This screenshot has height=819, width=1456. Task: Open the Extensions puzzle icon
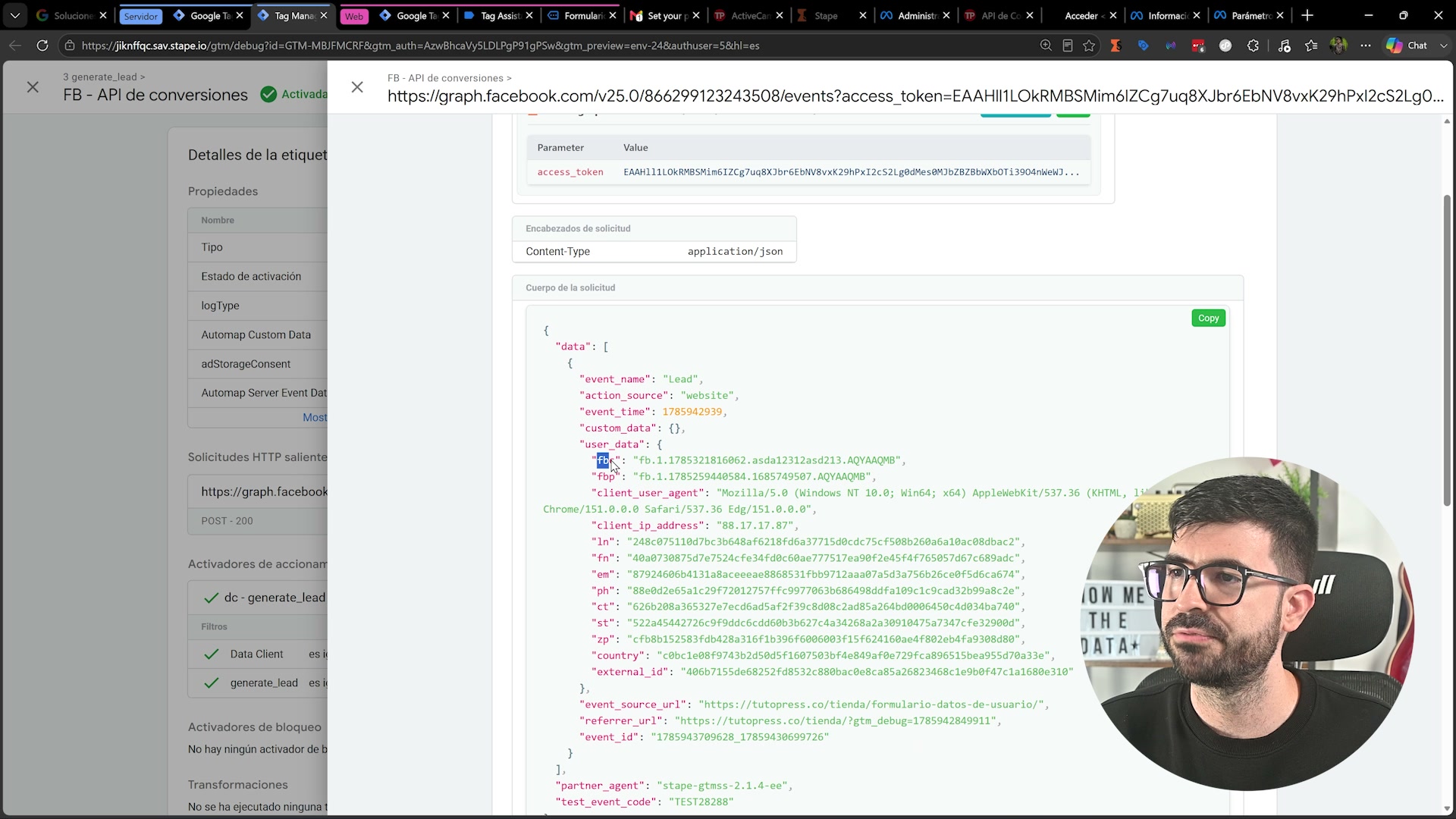click(x=1253, y=45)
